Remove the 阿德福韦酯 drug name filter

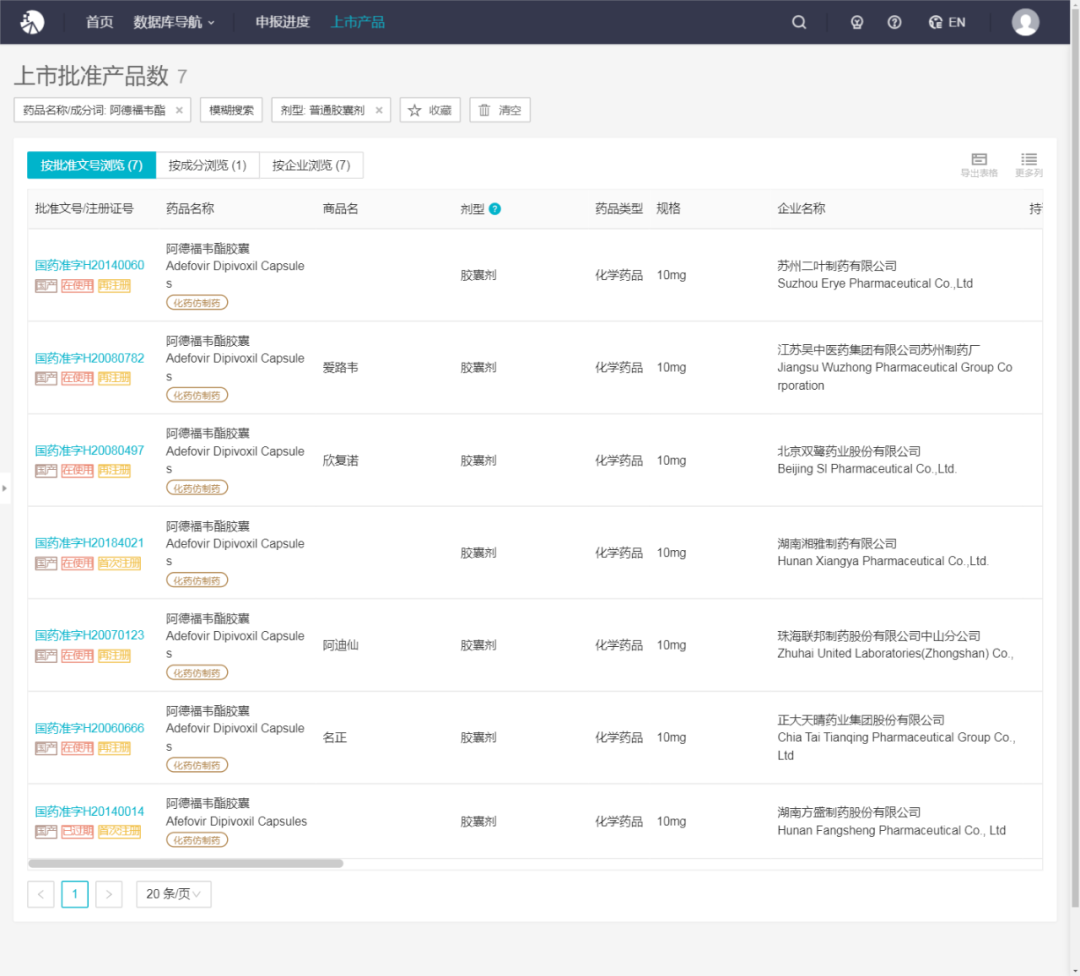pos(179,110)
